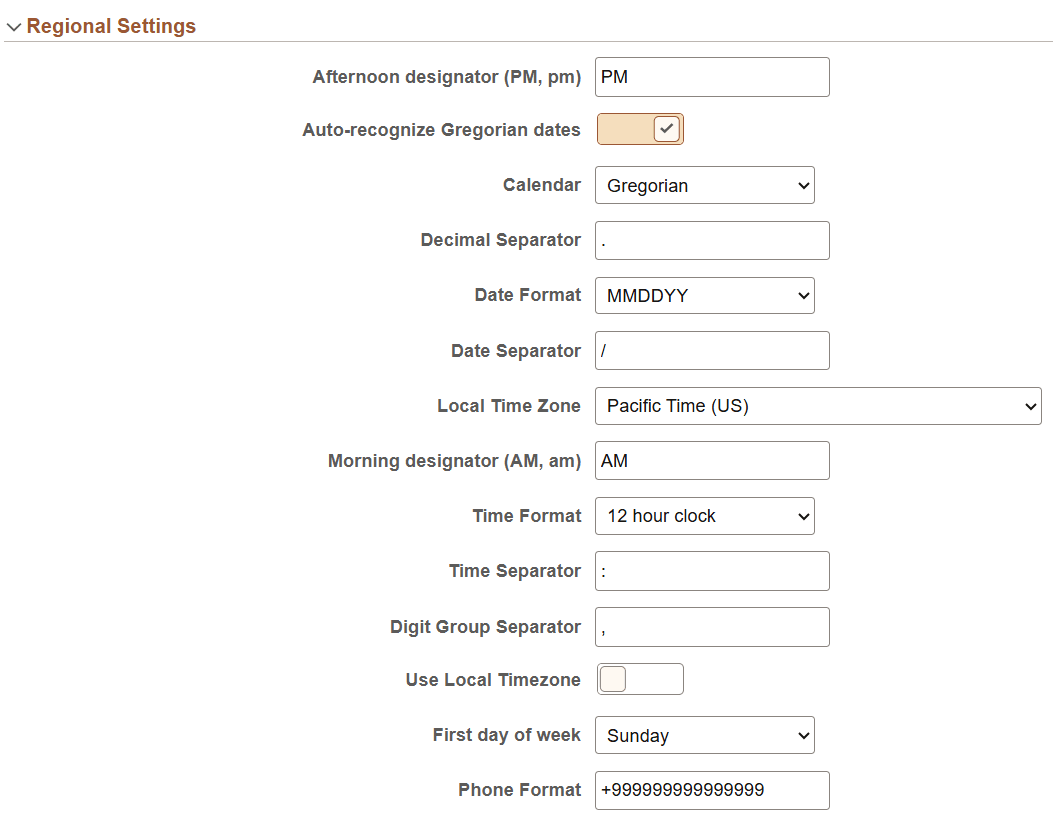Click the Date Separator field
1053x825 pixels.
pyautogui.click(x=711, y=350)
